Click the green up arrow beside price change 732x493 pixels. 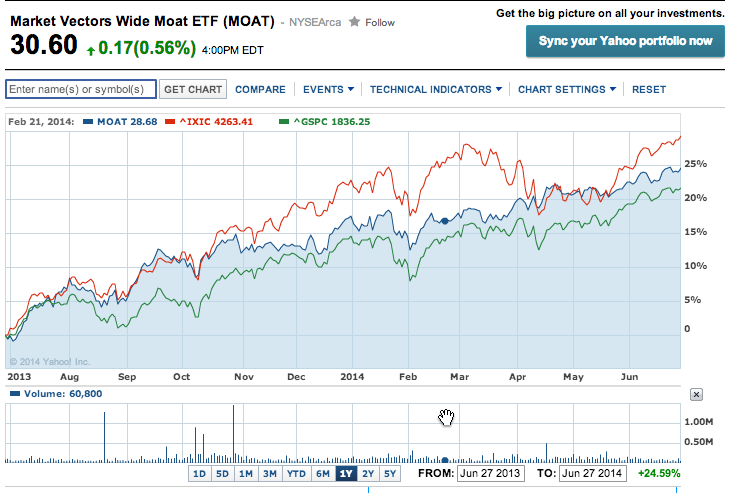(x=91, y=50)
